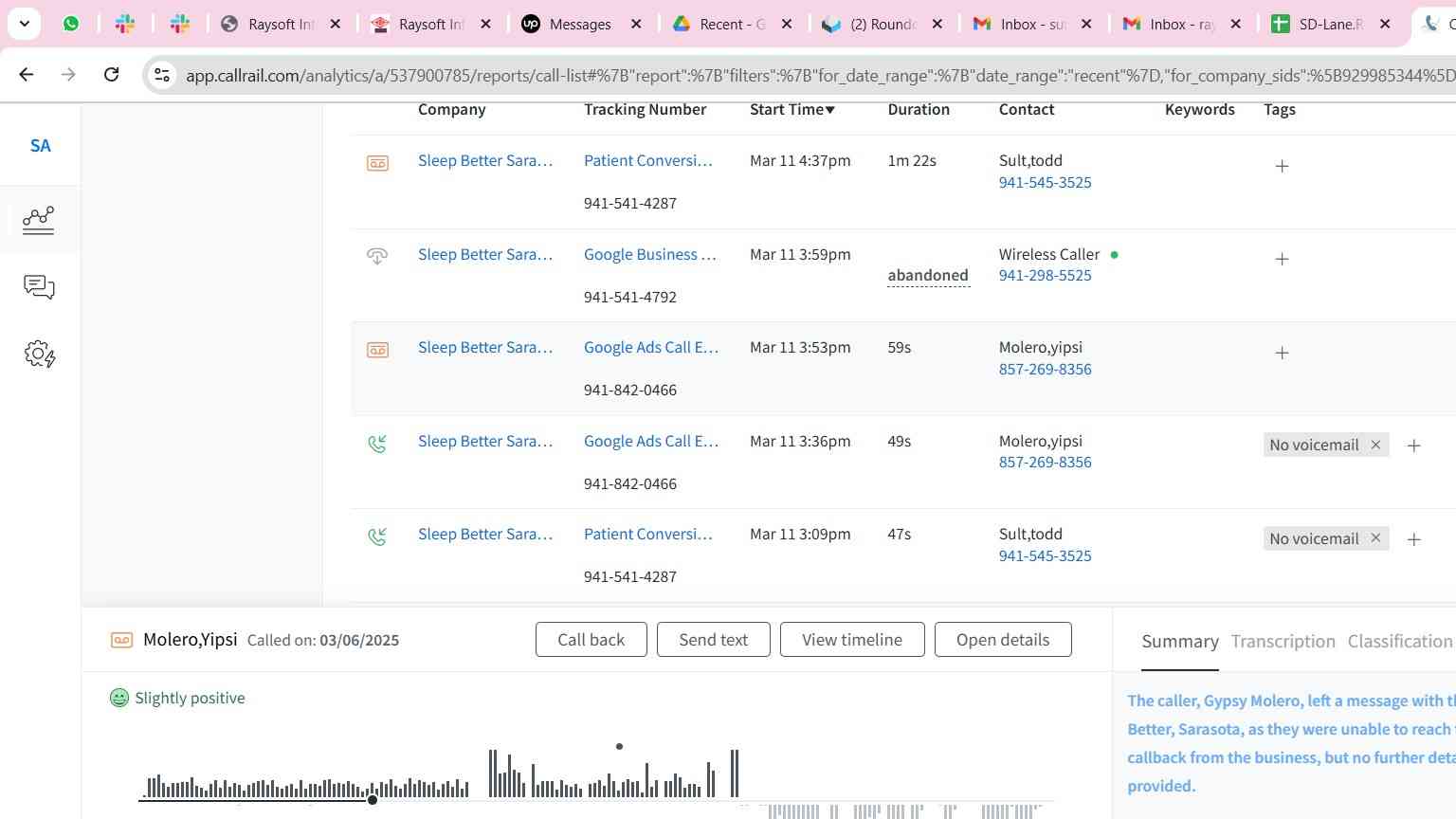
Task: Close the first Raysoft browser tab
Action: (335, 24)
